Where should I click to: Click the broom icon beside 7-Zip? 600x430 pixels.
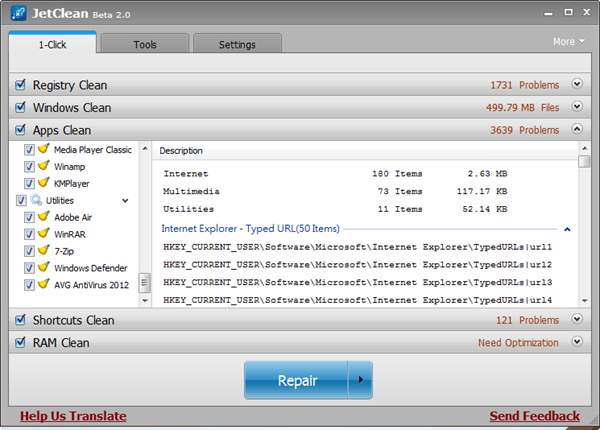click(44, 250)
